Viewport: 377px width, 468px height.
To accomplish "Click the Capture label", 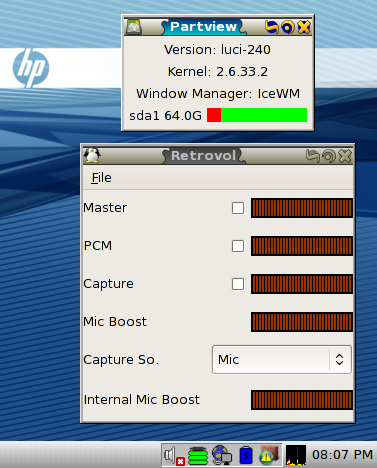I will (108, 284).
